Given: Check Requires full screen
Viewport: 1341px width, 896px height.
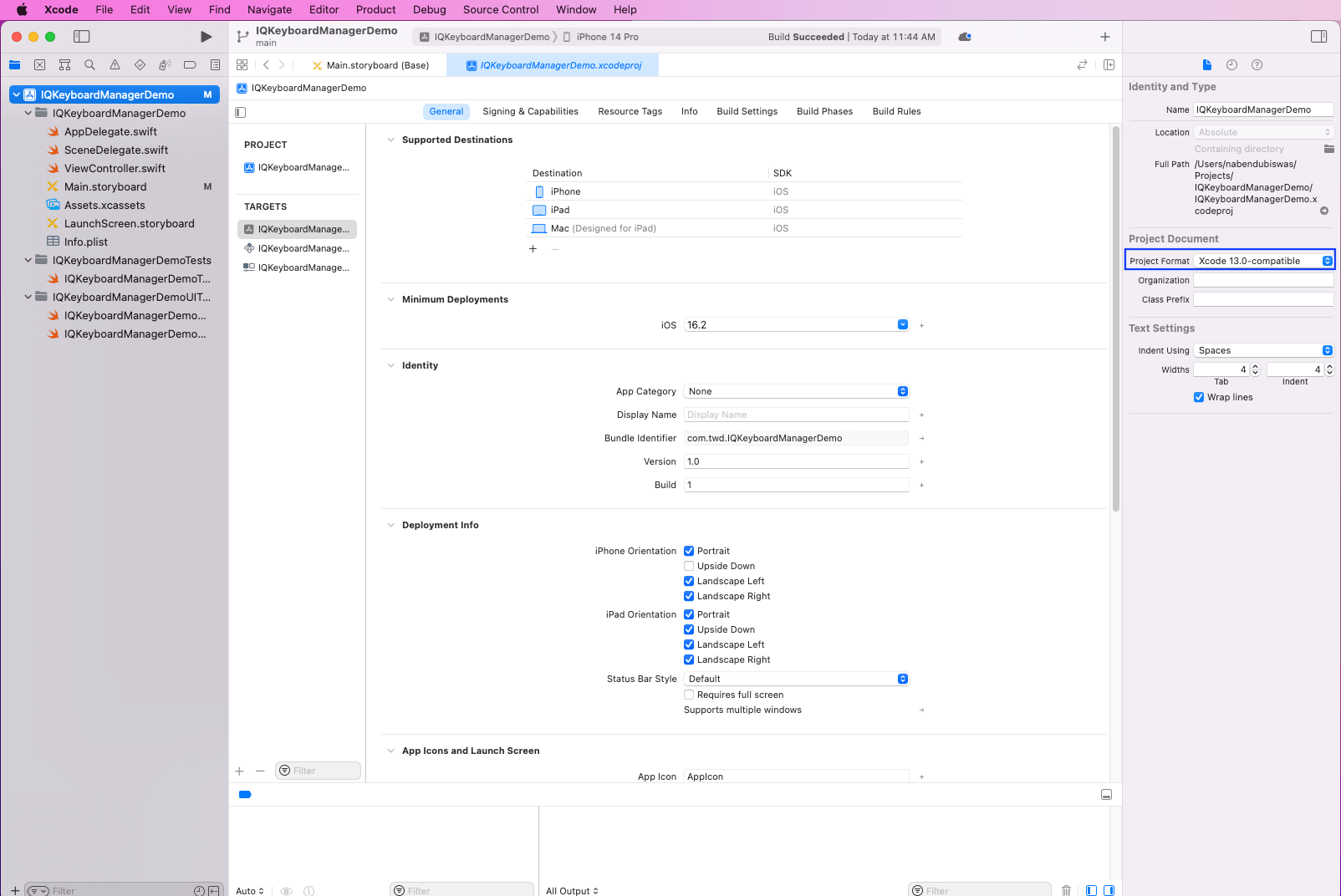Looking at the screenshot, I should (689, 695).
